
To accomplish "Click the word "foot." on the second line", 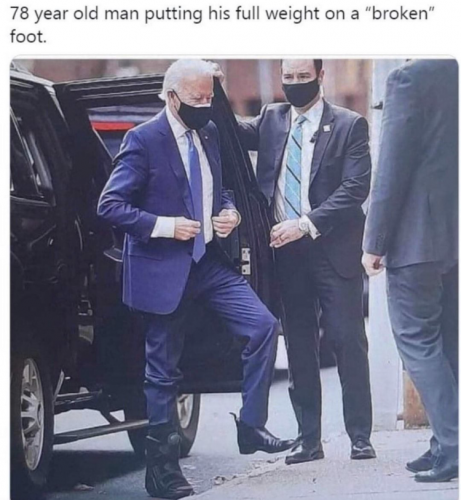I will [x=28, y=37].
